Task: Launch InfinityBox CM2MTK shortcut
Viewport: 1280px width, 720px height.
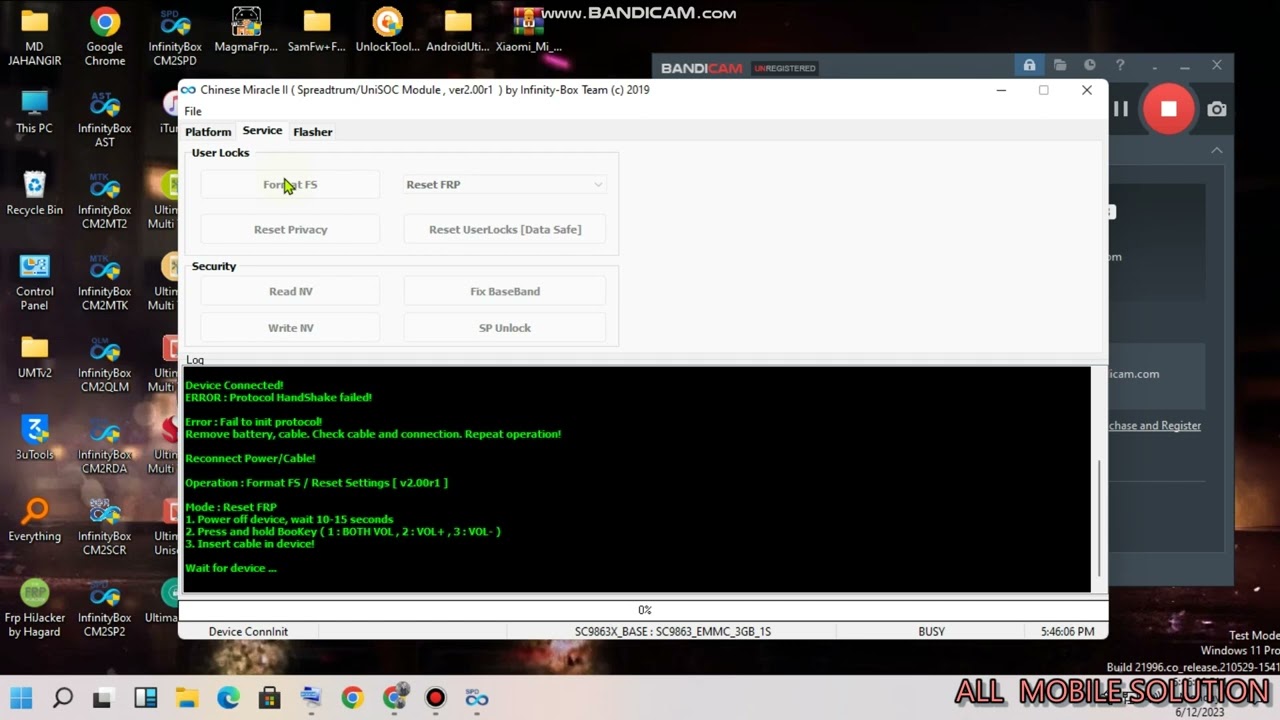Action: [105, 282]
